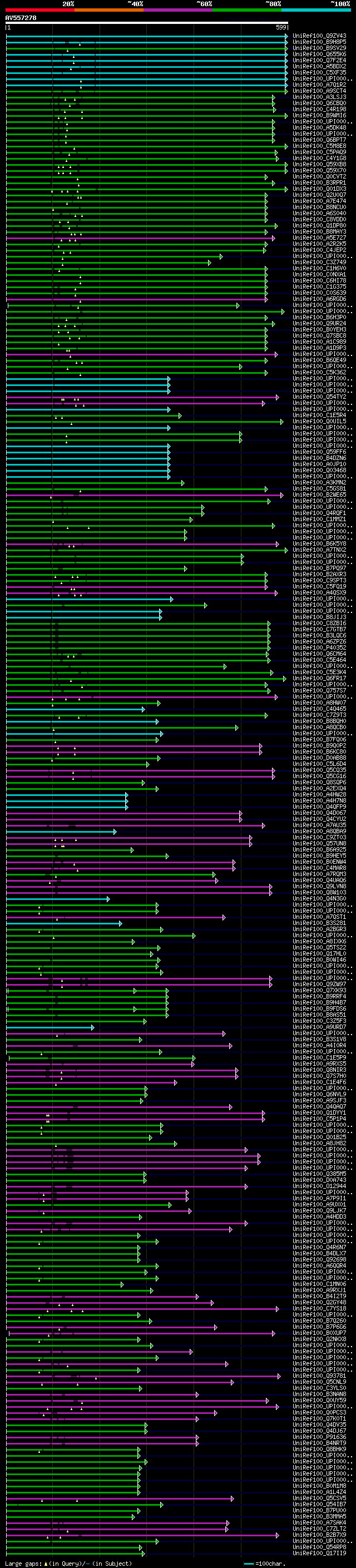Image resolution: width=356 pixels, height=1568 pixels.
Task: Select hit label UniRef100_A6RGD6
Action: (319, 299)
